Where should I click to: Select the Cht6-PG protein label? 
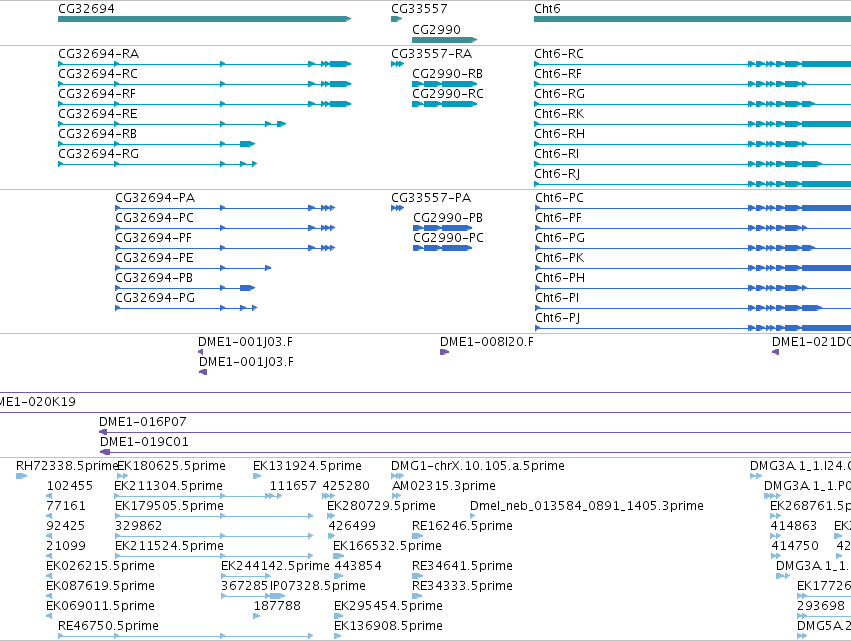pos(560,238)
